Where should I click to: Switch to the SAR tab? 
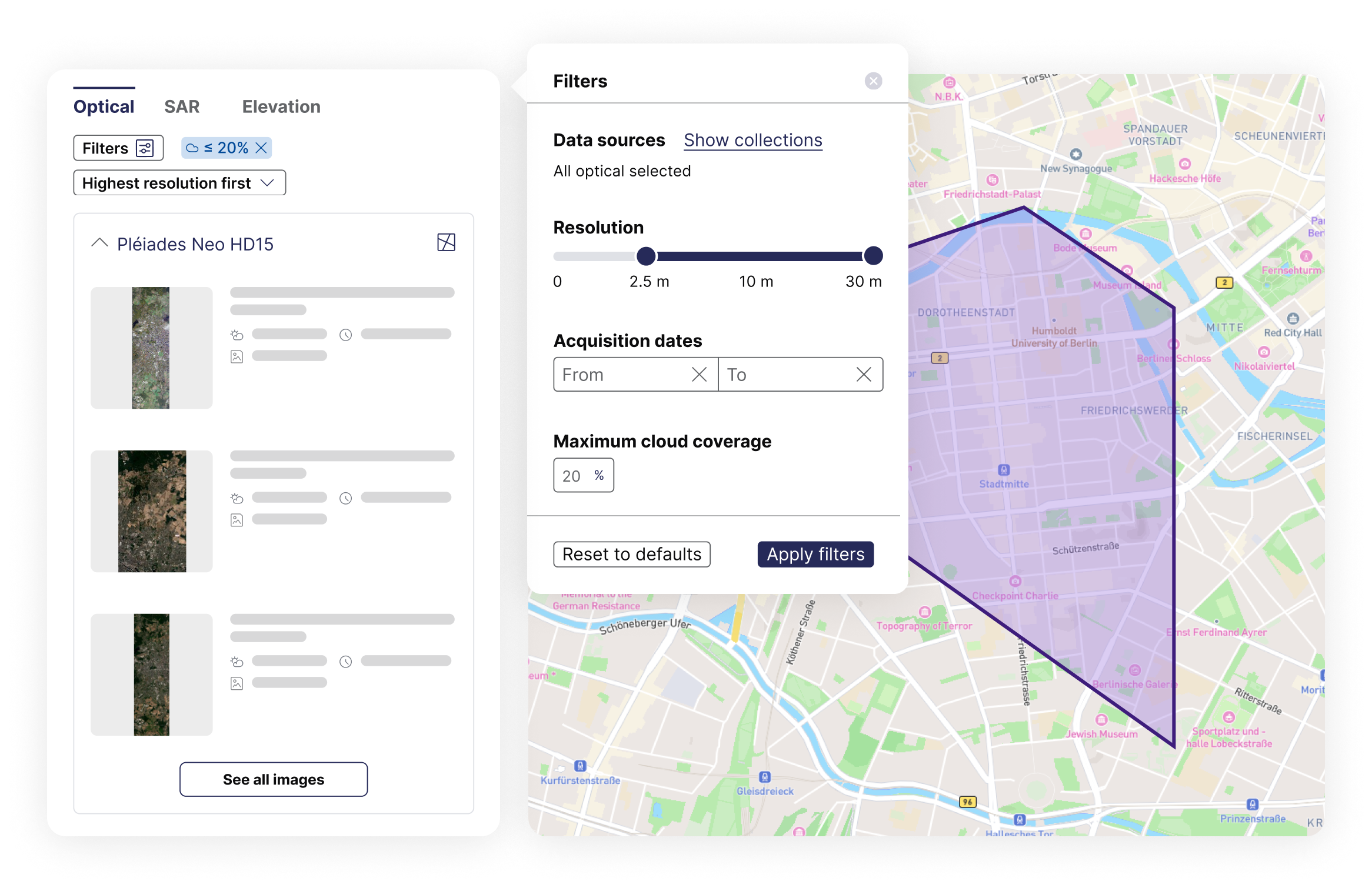(x=182, y=106)
